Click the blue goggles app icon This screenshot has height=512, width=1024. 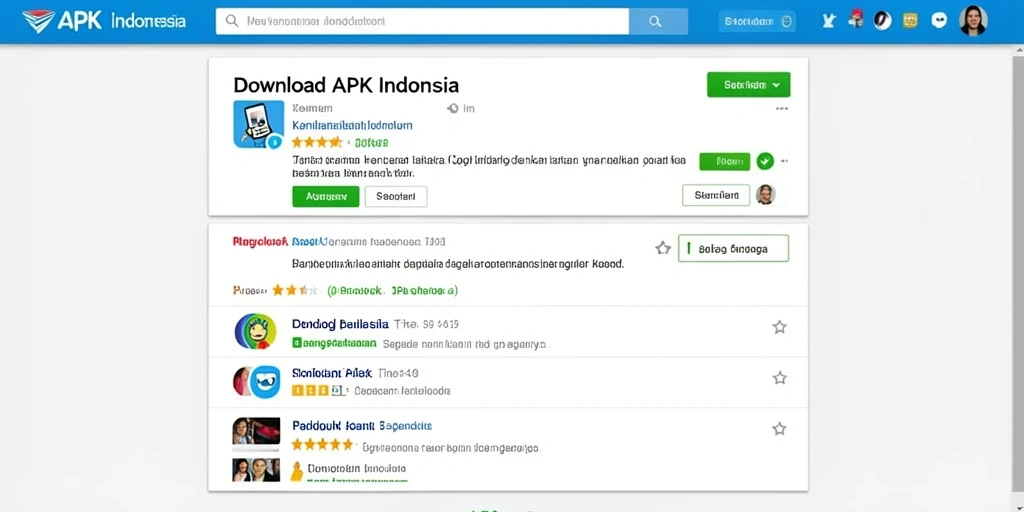click(x=264, y=382)
